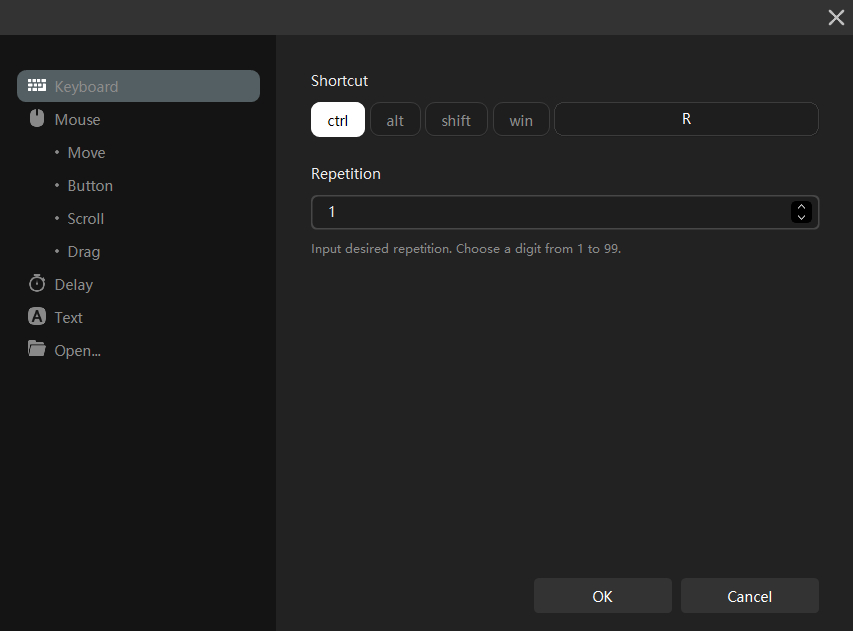Screen dimensions: 853x631
Task: Click the Delay stopwatch icon
Action: pyautogui.click(x=37, y=284)
